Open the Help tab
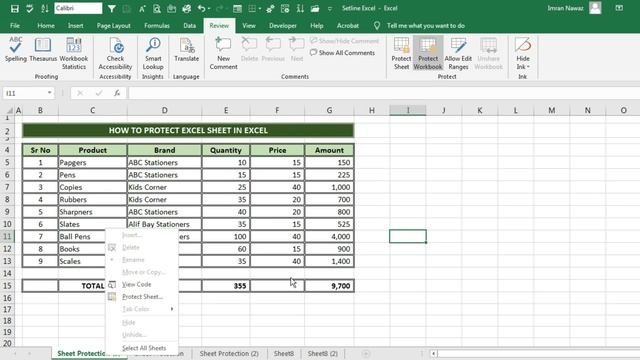Image resolution: width=640 pixels, height=360 pixels. point(316,26)
